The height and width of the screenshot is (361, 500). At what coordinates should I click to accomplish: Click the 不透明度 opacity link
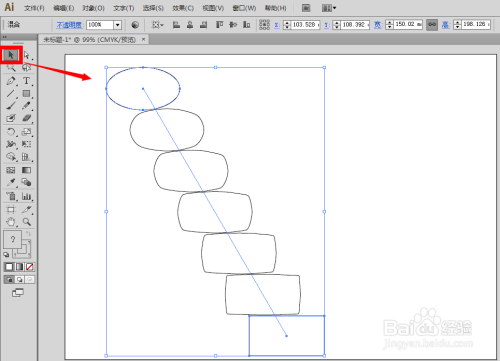coord(69,25)
